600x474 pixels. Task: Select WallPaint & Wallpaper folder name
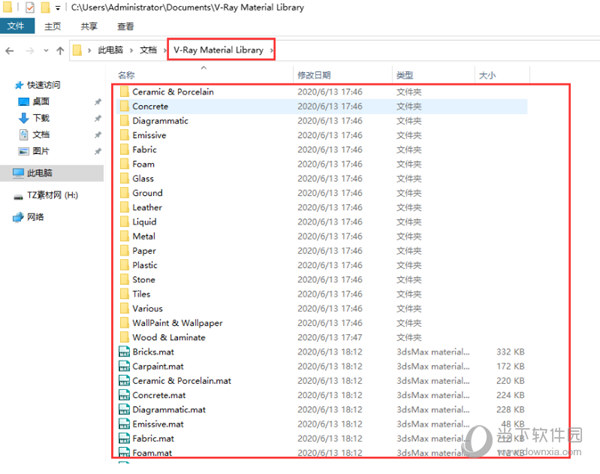[x=177, y=323]
